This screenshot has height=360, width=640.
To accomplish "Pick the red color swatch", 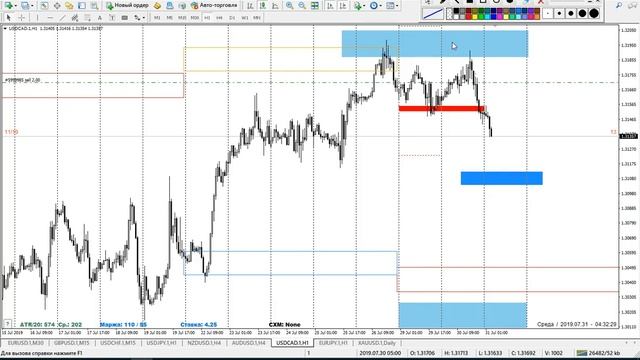I will (x=468, y=17).
